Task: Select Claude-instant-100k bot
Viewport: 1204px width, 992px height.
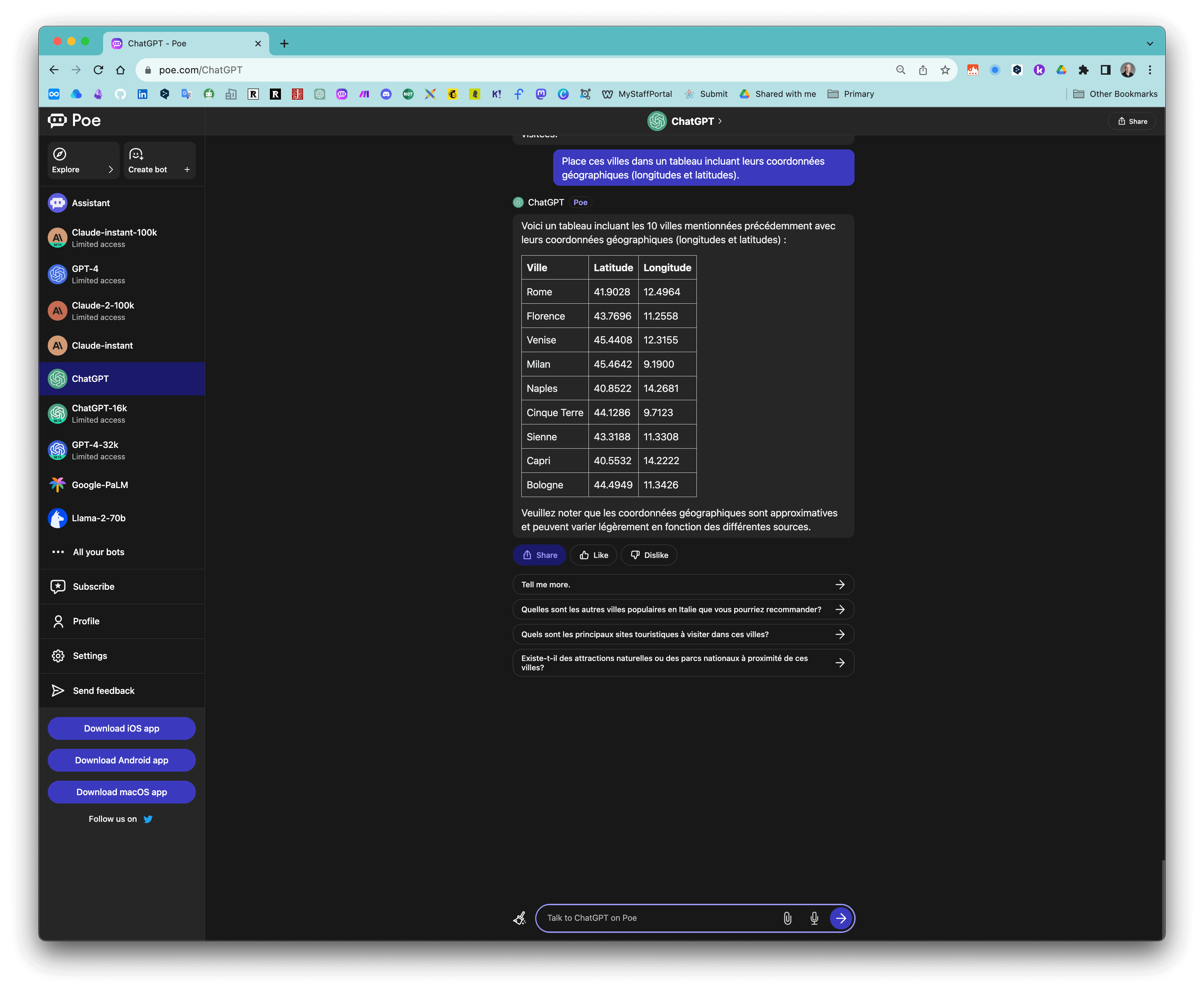Action: click(x=122, y=238)
